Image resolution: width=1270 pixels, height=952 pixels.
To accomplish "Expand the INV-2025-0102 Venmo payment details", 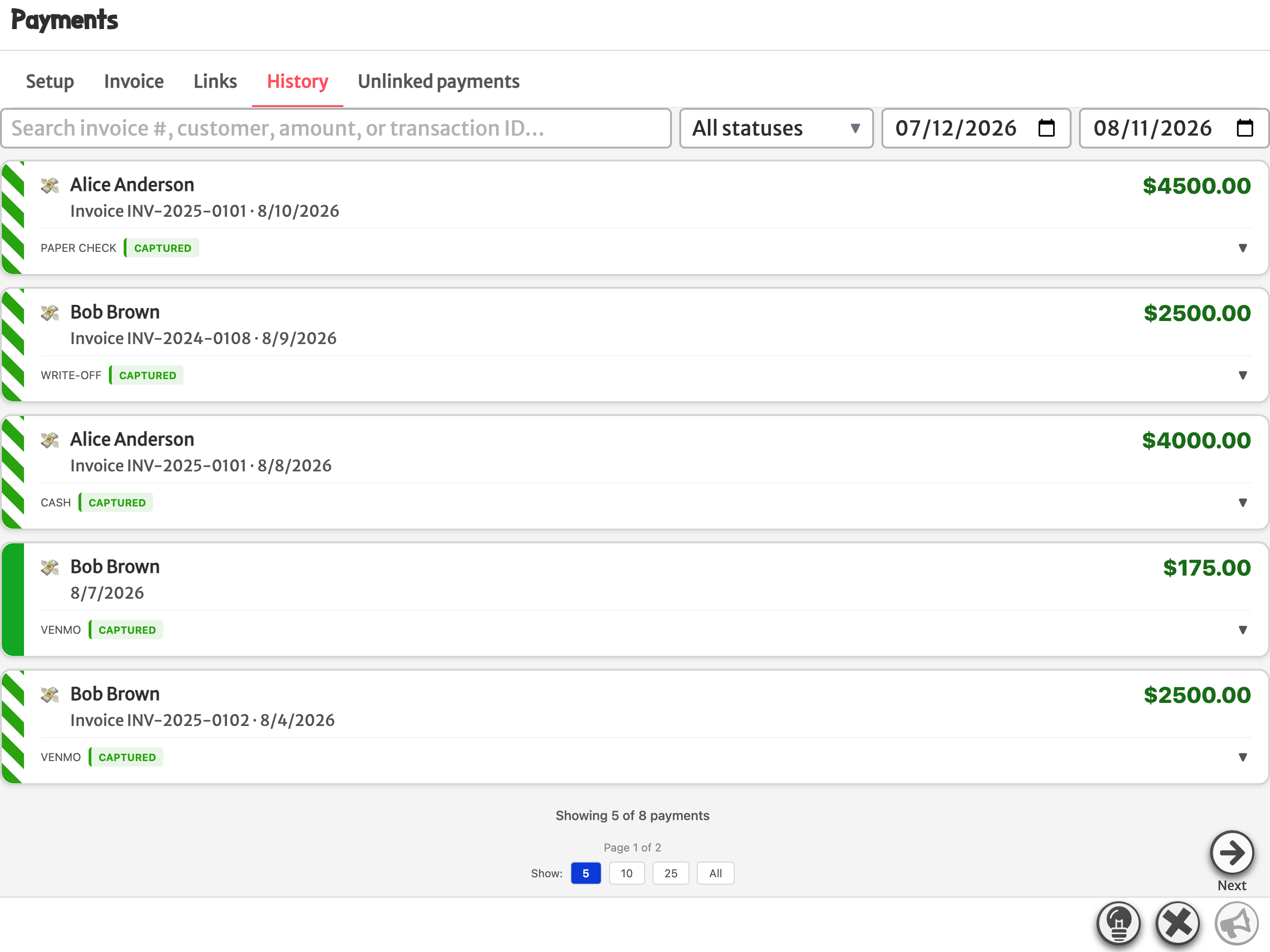I will pyautogui.click(x=1242, y=757).
